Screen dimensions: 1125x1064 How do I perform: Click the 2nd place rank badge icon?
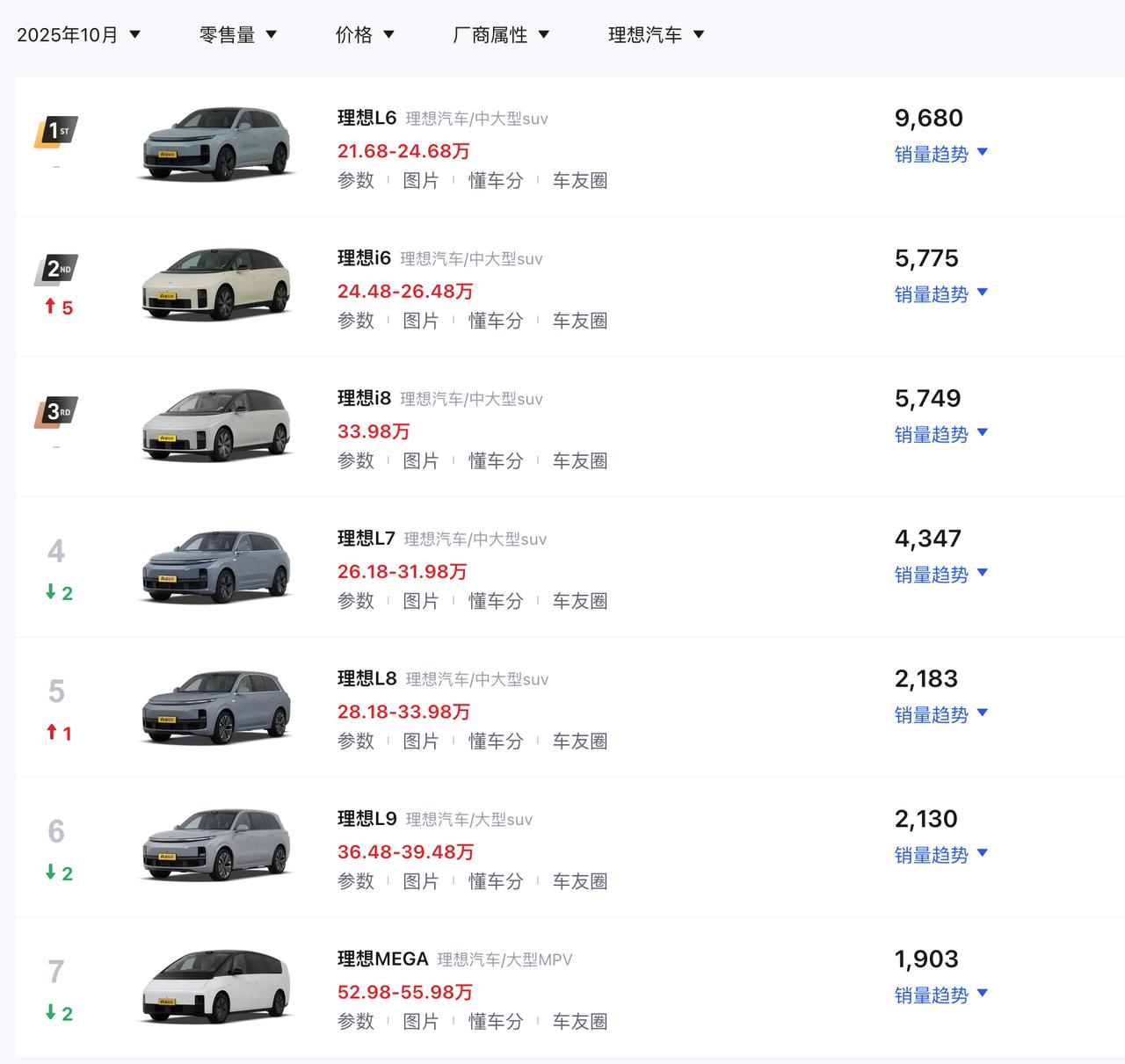click(56, 270)
